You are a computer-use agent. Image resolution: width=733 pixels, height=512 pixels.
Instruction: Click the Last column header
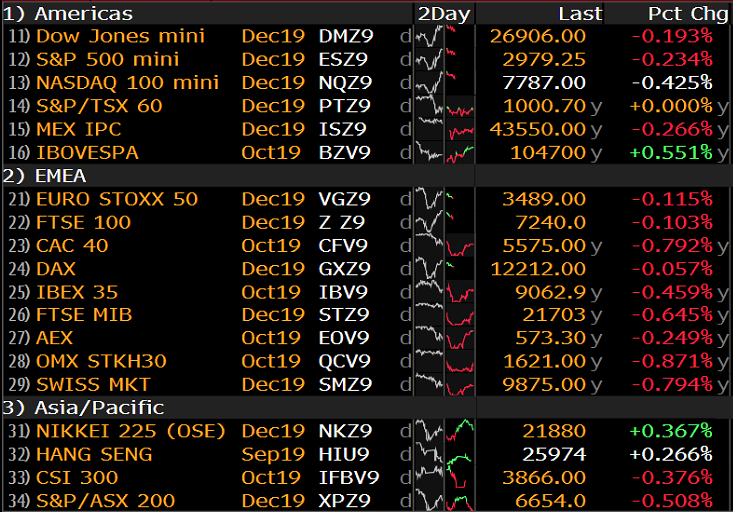[580, 13]
